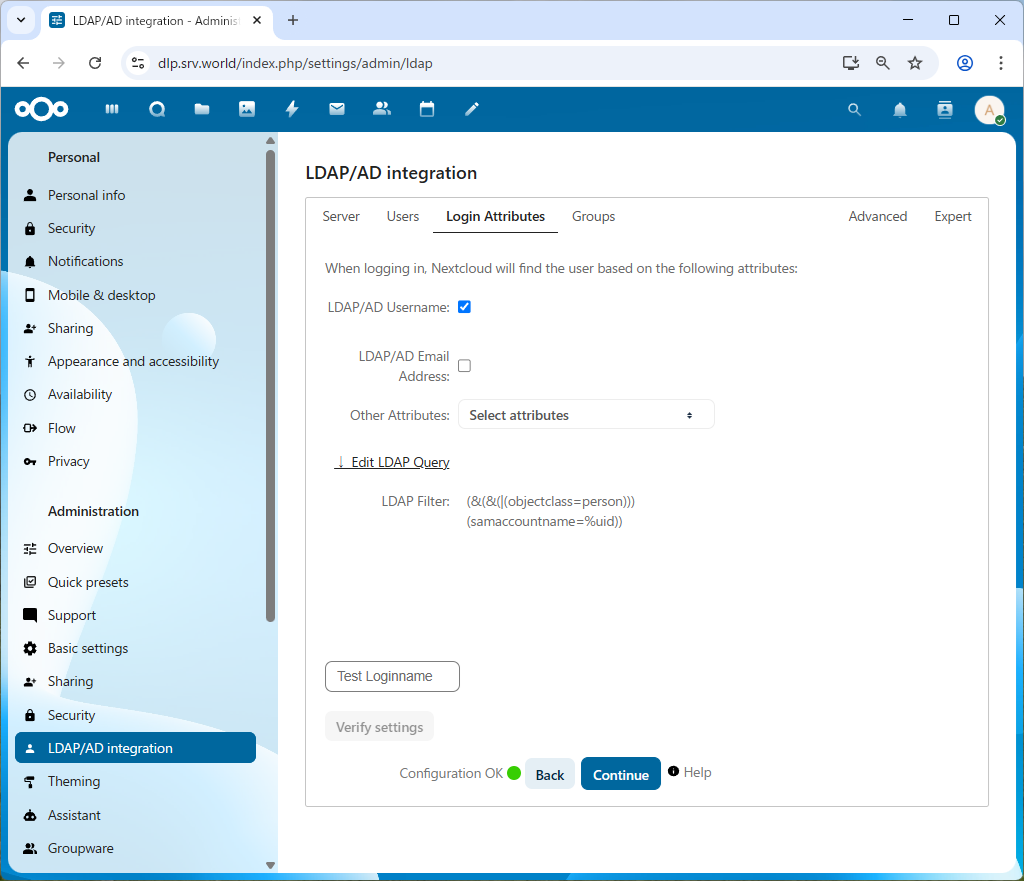Screen dimensions: 1024x881
Task: Open the Files folder icon
Action: pos(202,109)
